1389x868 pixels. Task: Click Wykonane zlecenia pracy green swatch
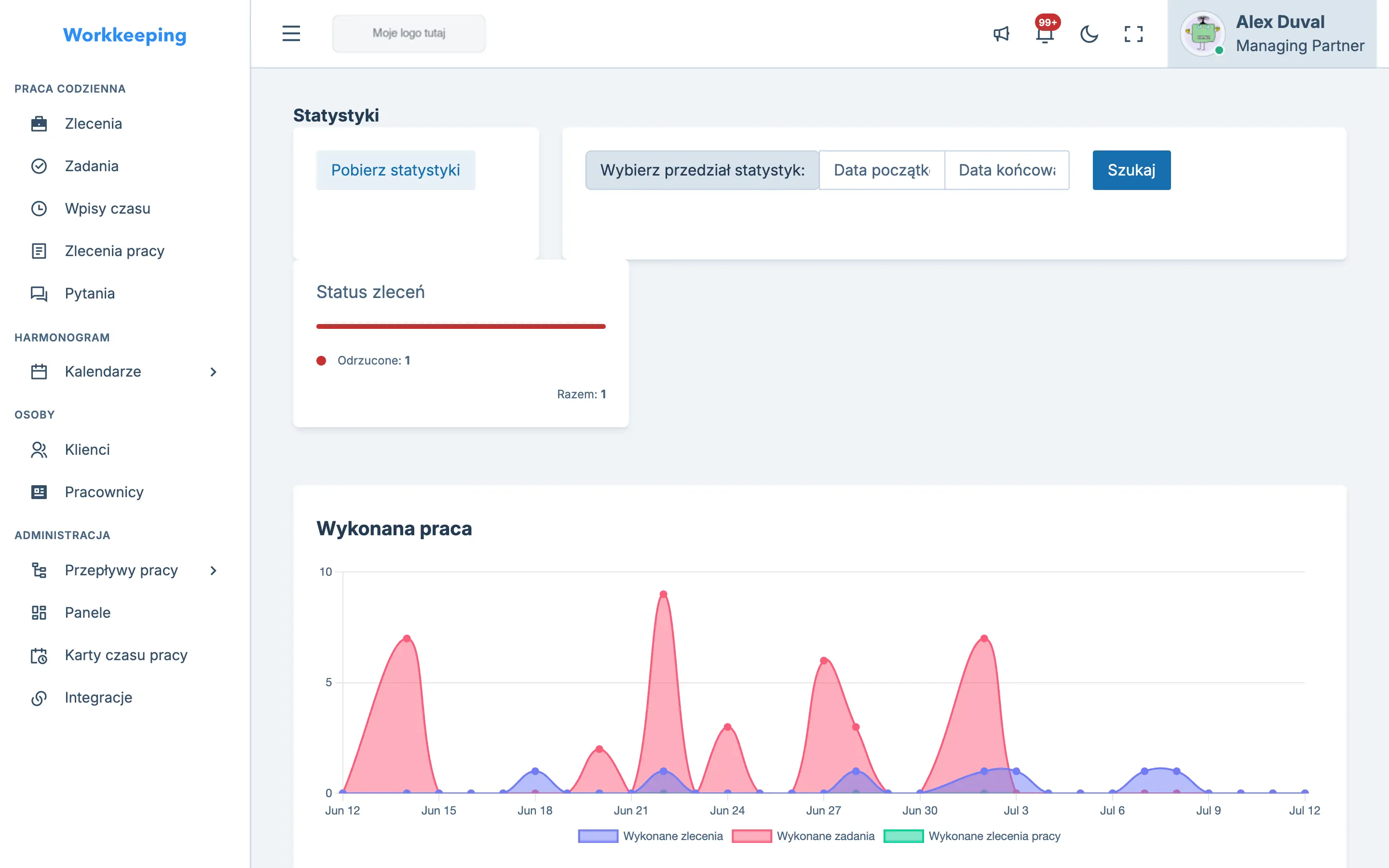pos(903,836)
